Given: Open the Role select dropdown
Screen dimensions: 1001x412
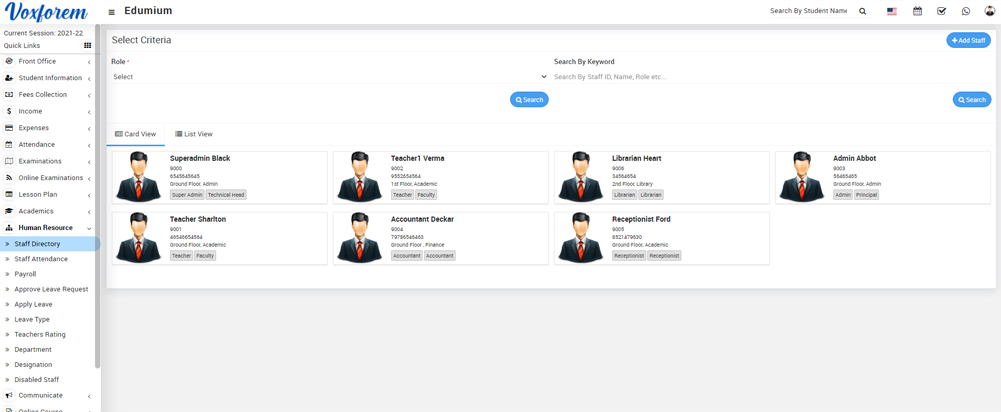Looking at the screenshot, I should (x=329, y=77).
